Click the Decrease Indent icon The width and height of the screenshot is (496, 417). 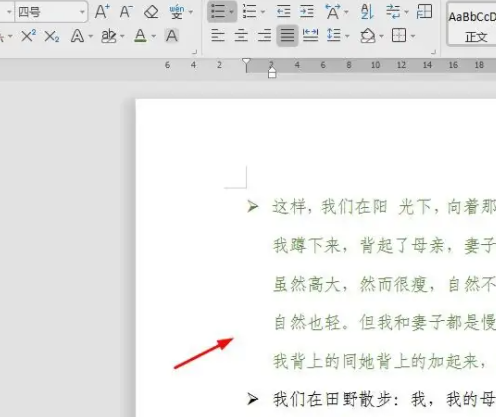pos(283,12)
